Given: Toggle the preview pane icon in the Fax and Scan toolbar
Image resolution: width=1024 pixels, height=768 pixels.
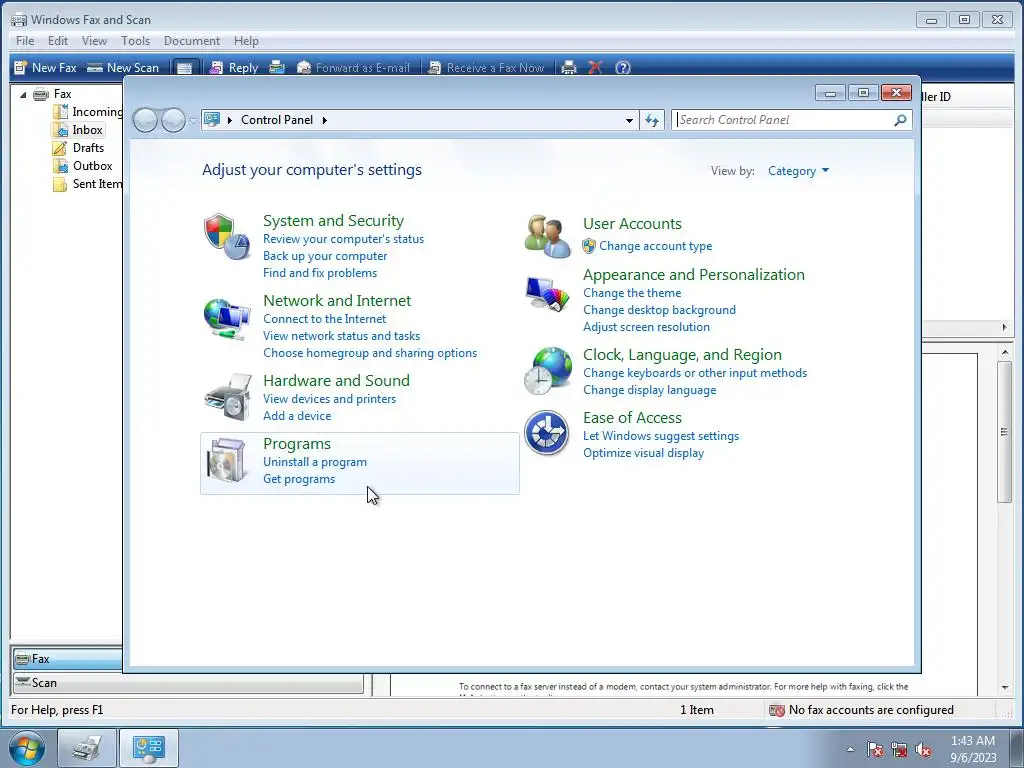Looking at the screenshot, I should pyautogui.click(x=184, y=68).
